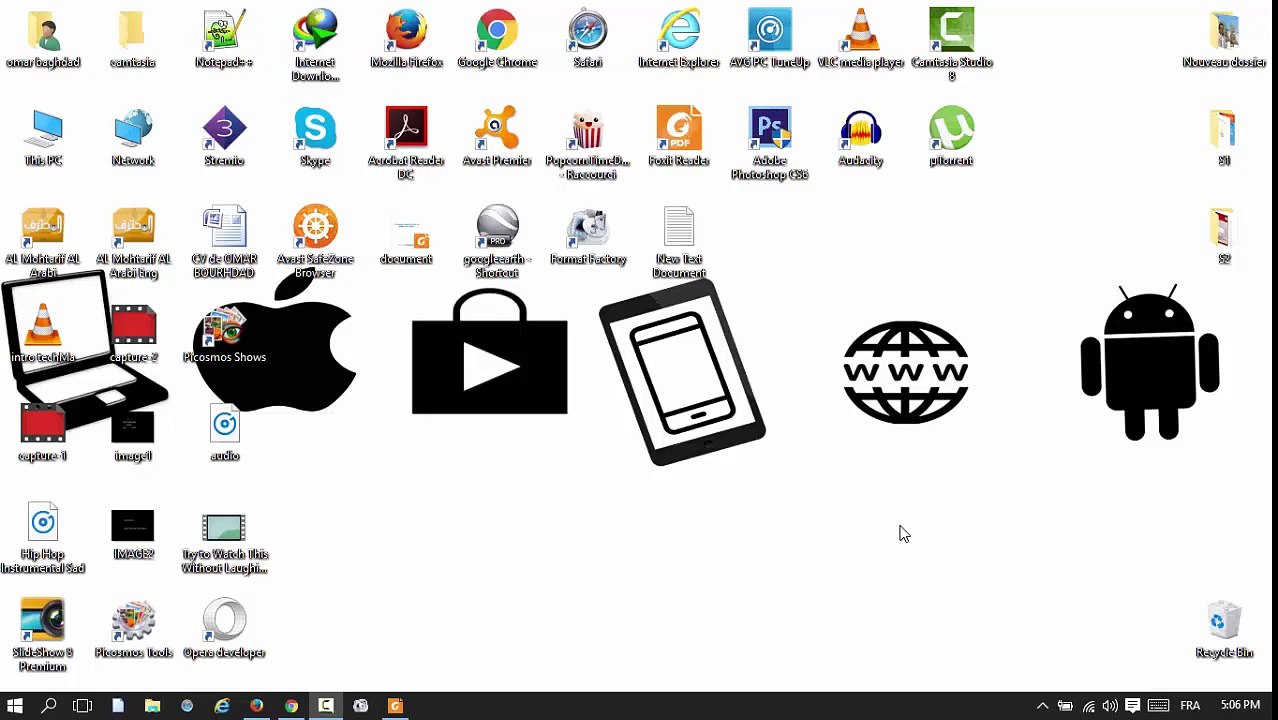Viewport: 1278px width, 720px height.
Task: Click the 5:06 PM taskbar clock
Action: 1240,706
